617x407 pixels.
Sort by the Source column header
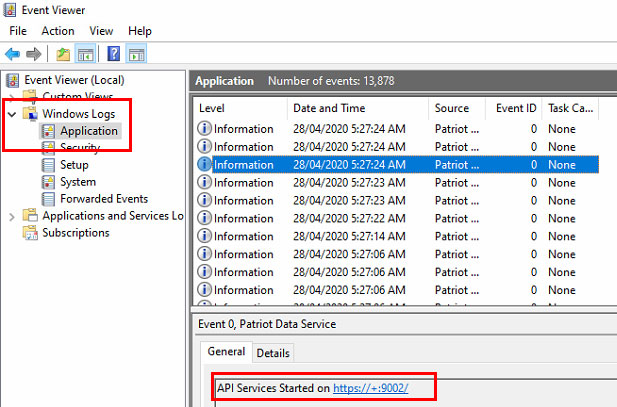(457, 108)
